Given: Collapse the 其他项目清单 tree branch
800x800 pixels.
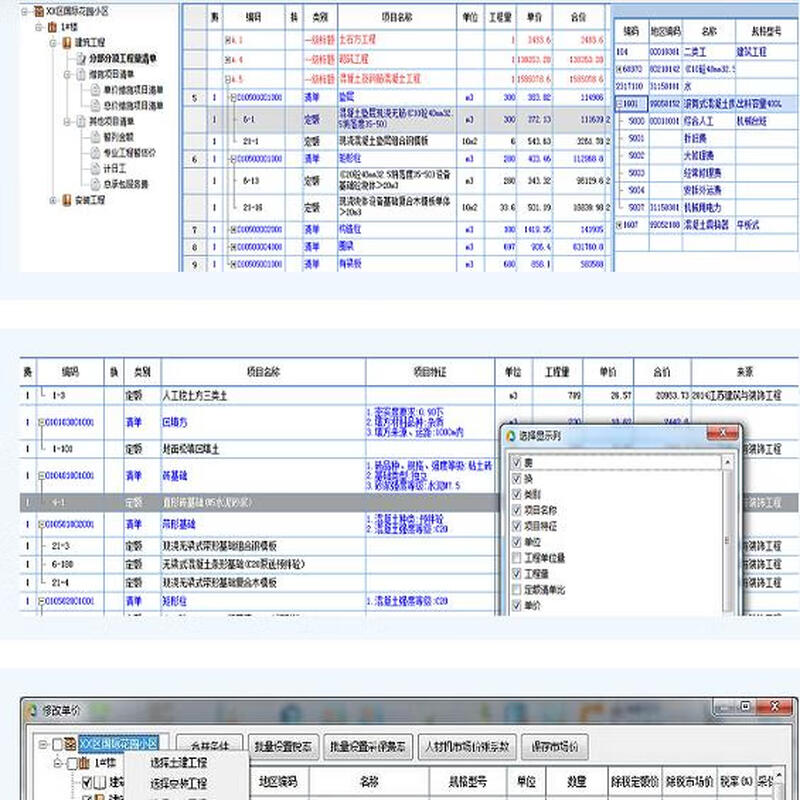Looking at the screenshot, I should click(x=68, y=121).
